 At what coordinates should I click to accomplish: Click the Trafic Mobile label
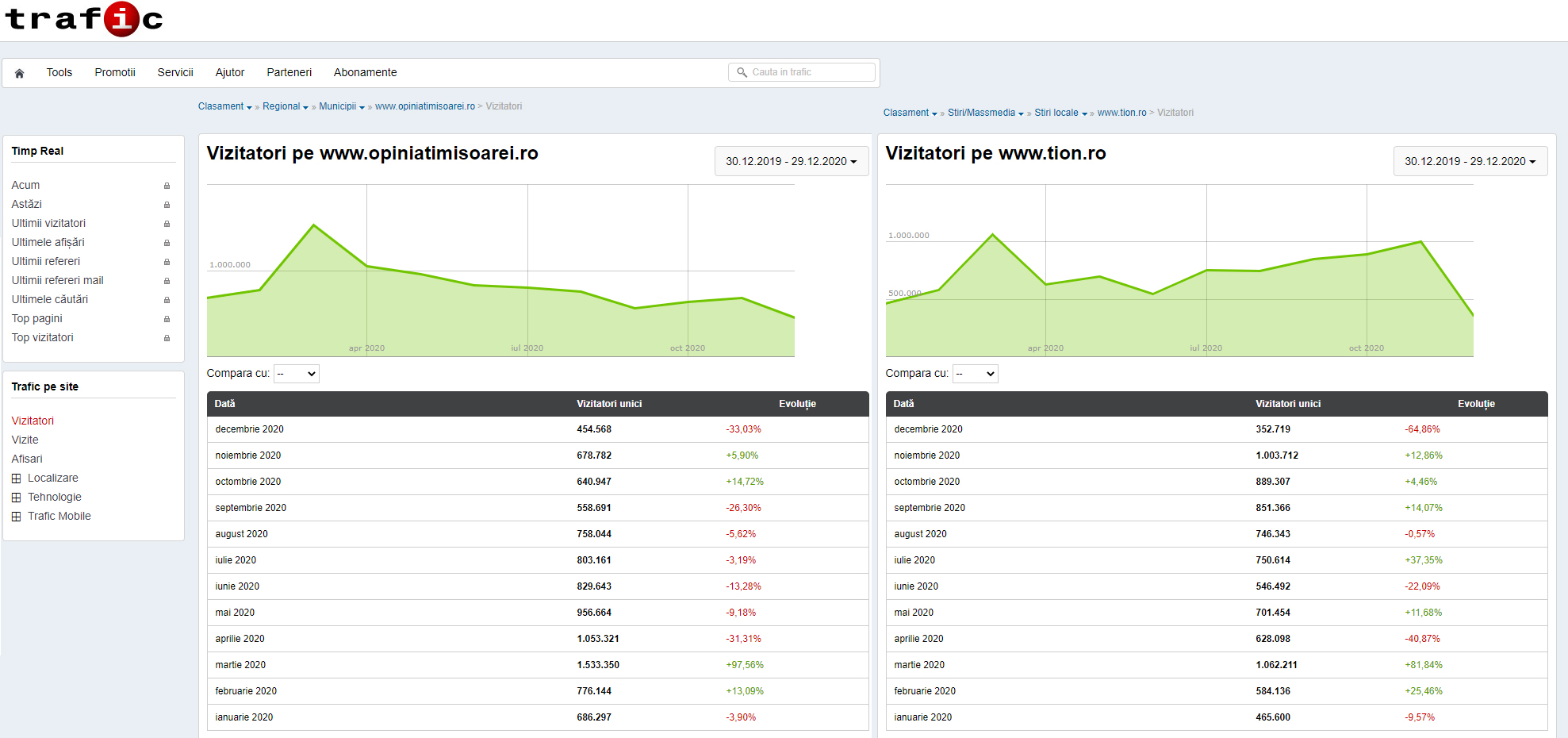click(59, 516)
